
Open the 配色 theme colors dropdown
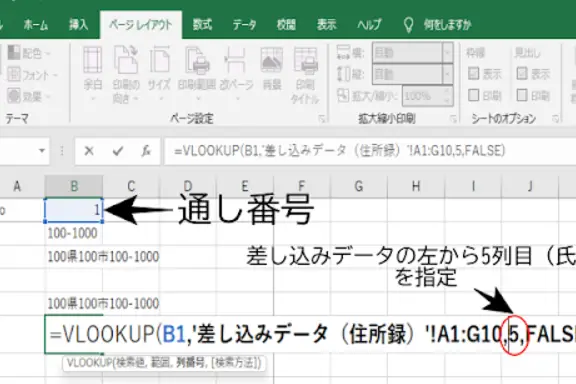click(29, 53)
